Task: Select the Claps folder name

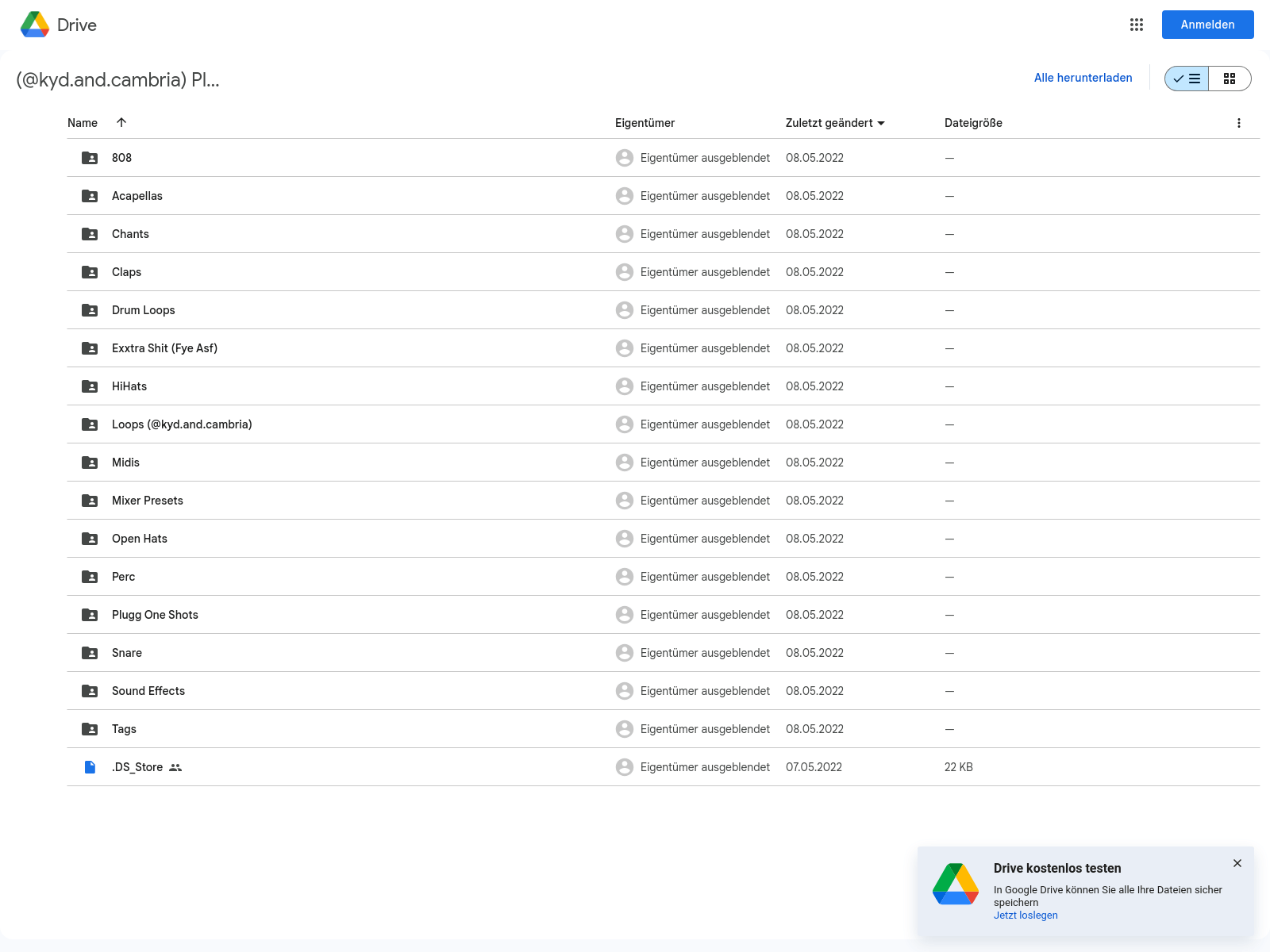Action: tap(126, 272)
